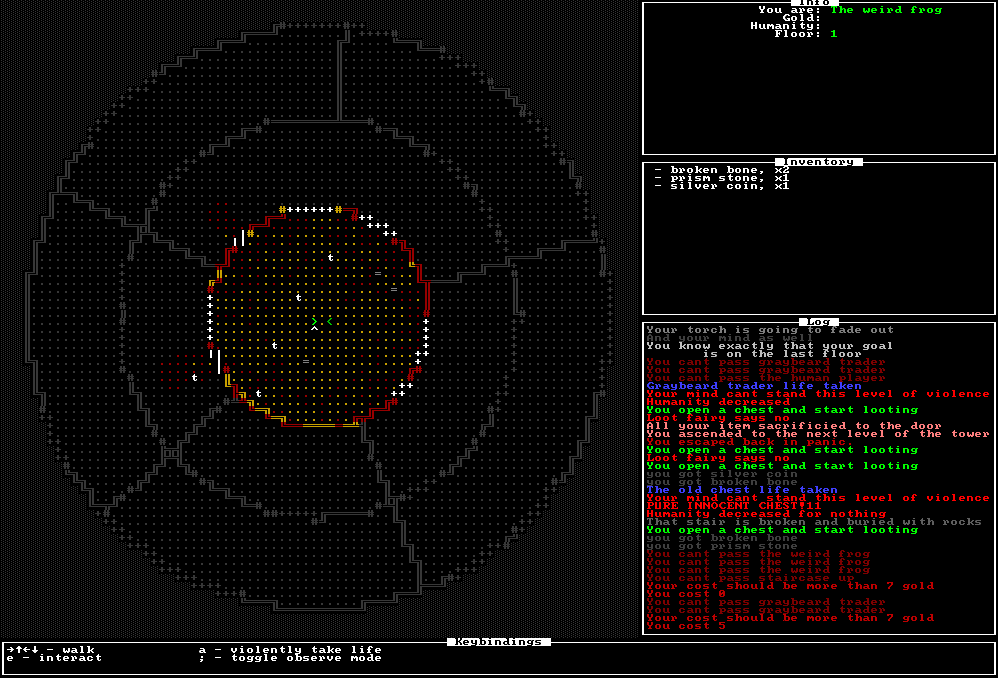
Task: Click the tall white door bar beside the yellow #
Action: (242, 237)
